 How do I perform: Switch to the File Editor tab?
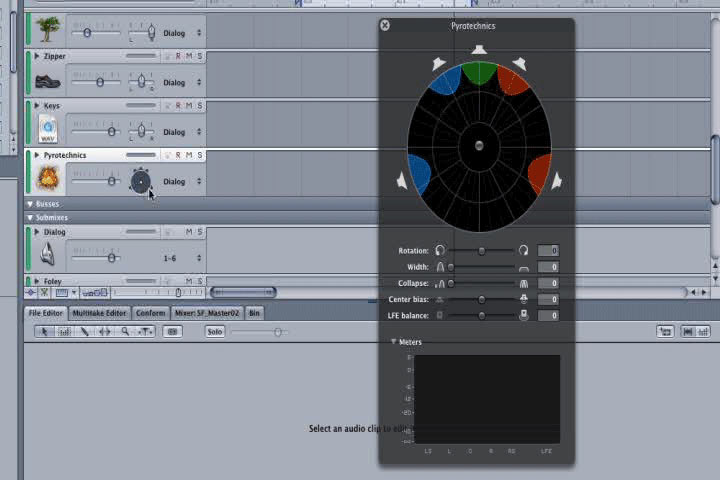tap(45, 313)
